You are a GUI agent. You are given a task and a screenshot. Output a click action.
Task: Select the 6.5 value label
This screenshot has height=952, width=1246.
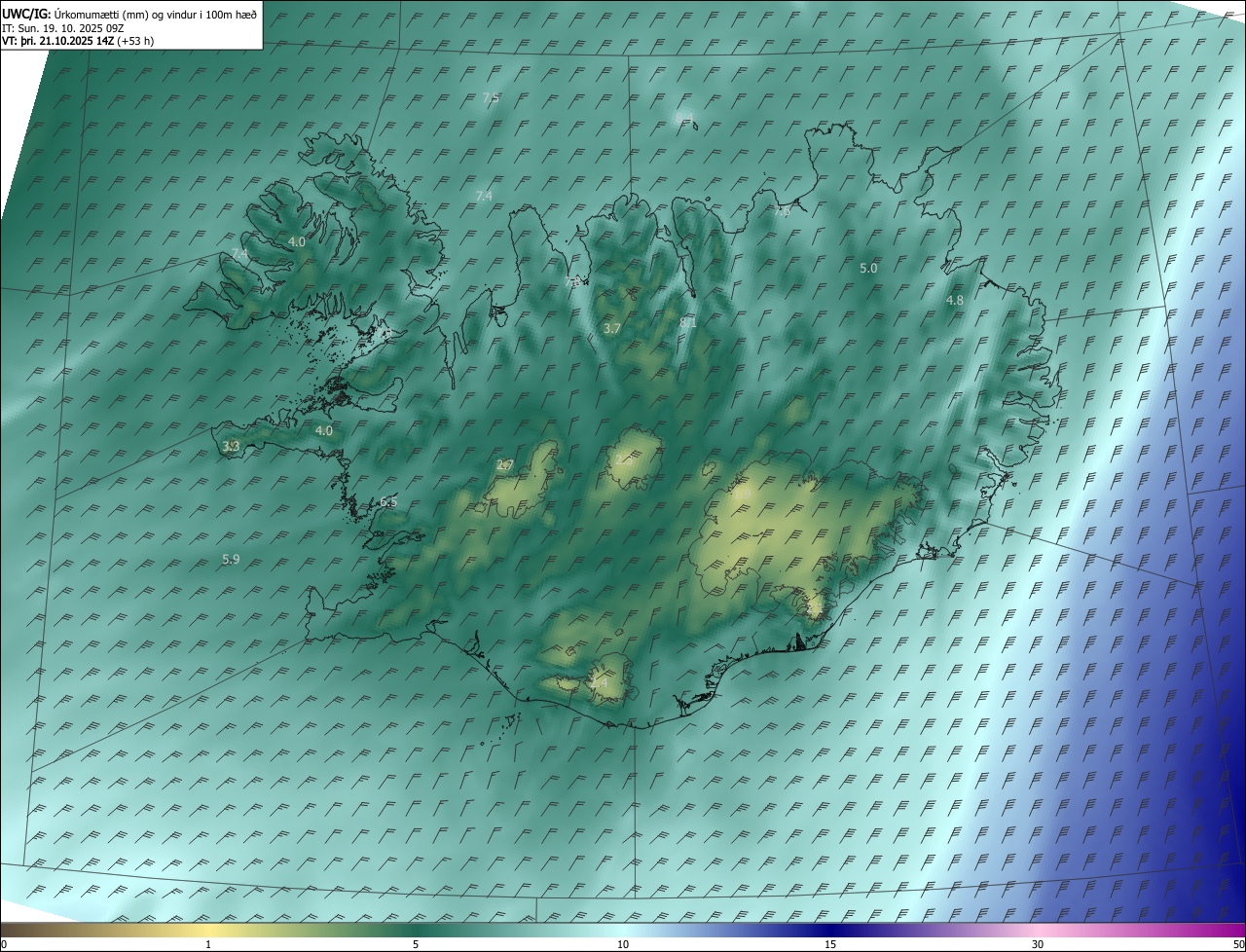coord(388,502)
